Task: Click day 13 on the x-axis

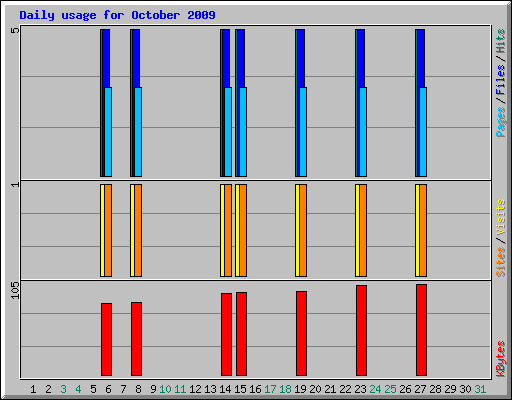Action: pos(210,389)
